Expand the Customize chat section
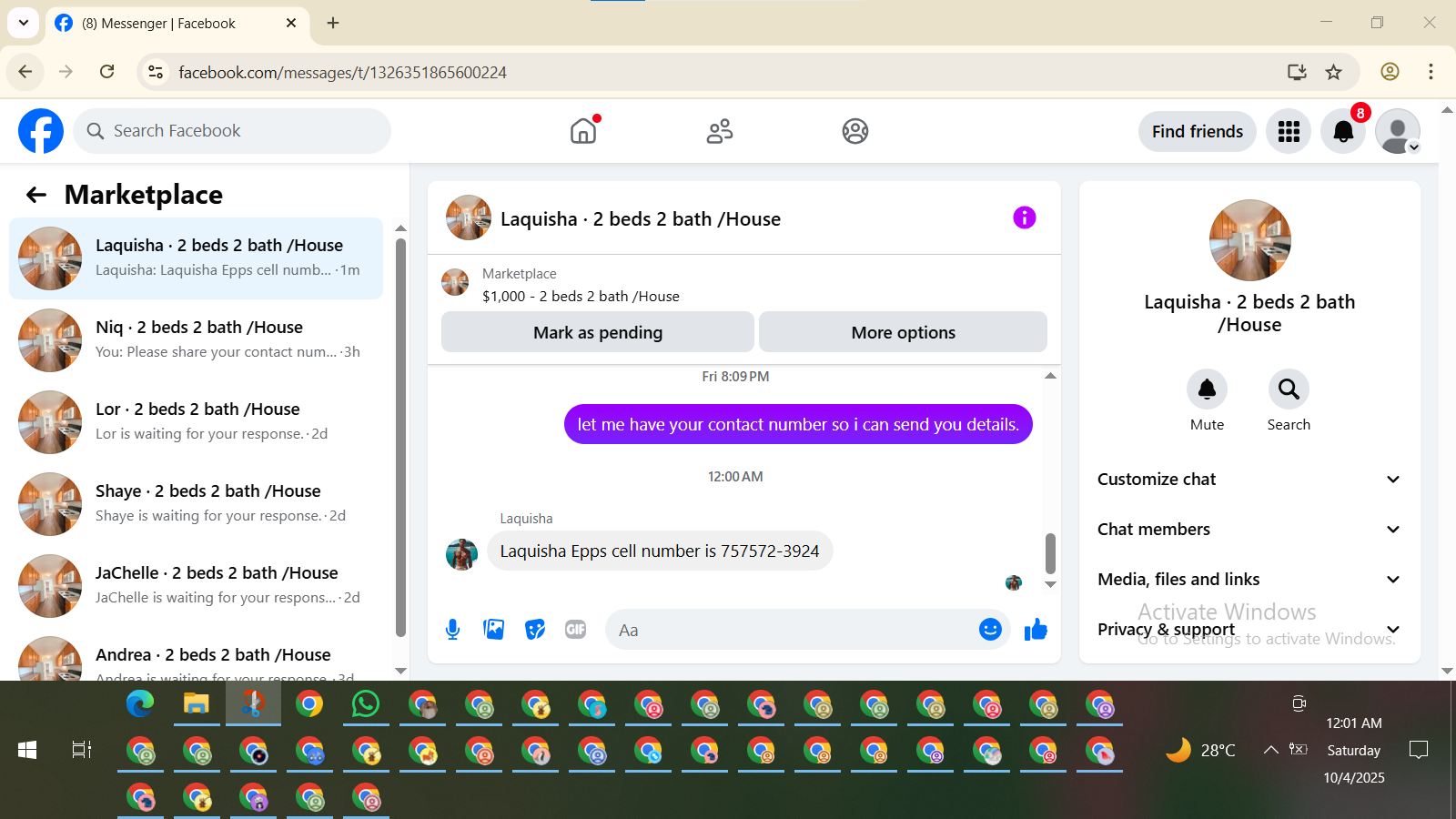The image size is (1456, 819). (x=1249, y=480)
